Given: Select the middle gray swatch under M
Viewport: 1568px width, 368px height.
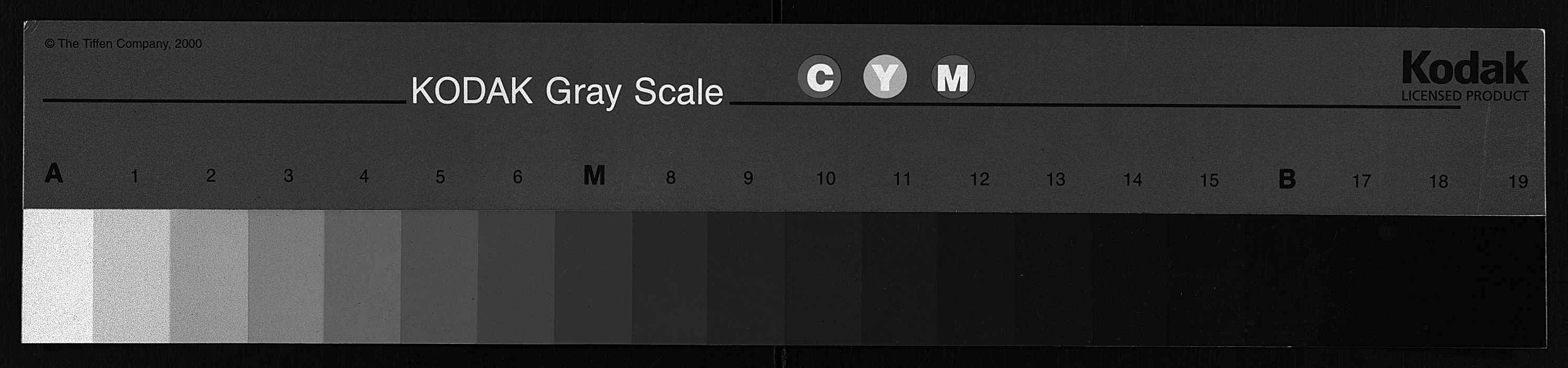Looking at the screenshot, I should [x=594, y=278].
